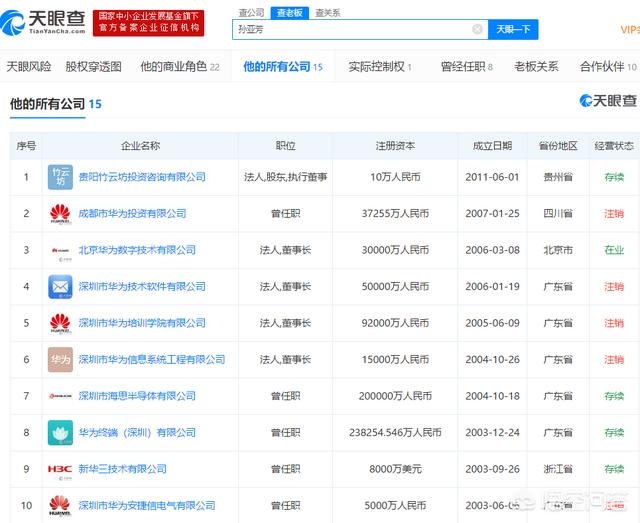Click the red 官方备案企业征信机构 banner
This screenshot has height=523, width=640.
tap(149, 23)
